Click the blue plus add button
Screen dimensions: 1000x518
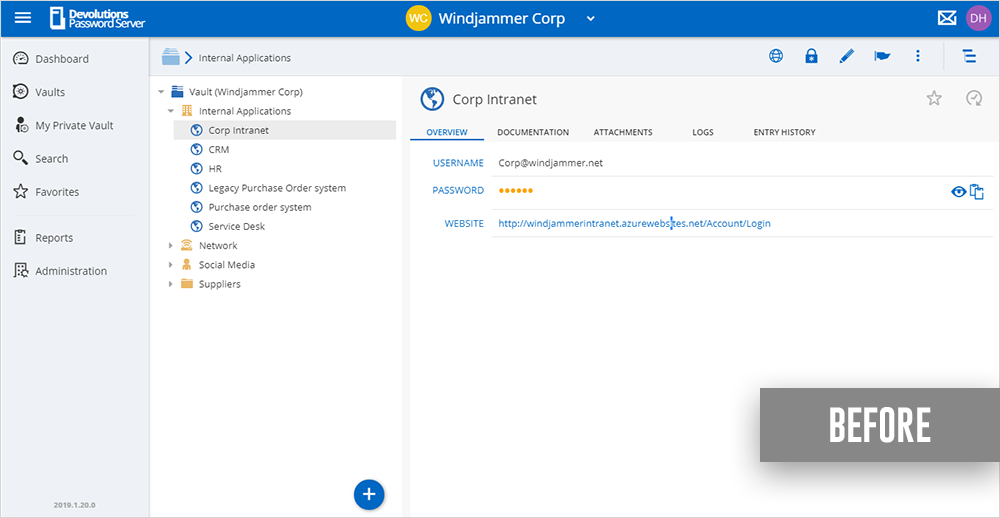pos(369,494)
